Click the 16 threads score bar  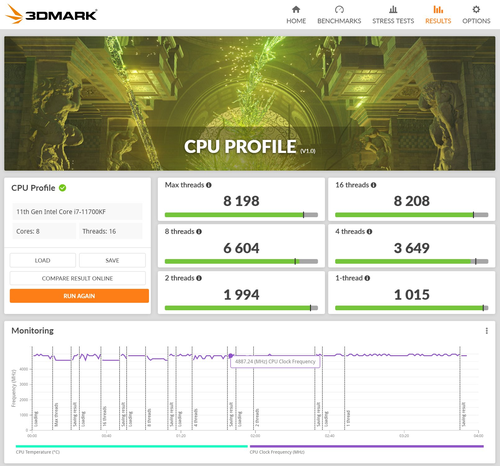tap(412, 215)
